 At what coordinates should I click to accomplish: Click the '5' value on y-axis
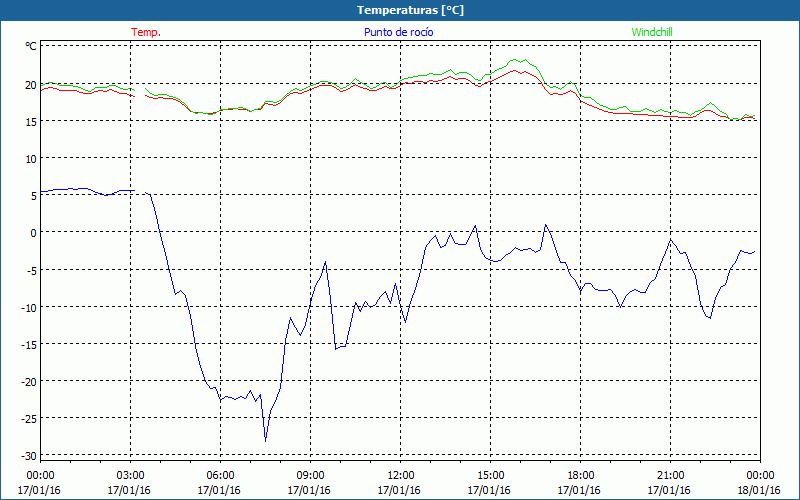[x=34, y=196]
